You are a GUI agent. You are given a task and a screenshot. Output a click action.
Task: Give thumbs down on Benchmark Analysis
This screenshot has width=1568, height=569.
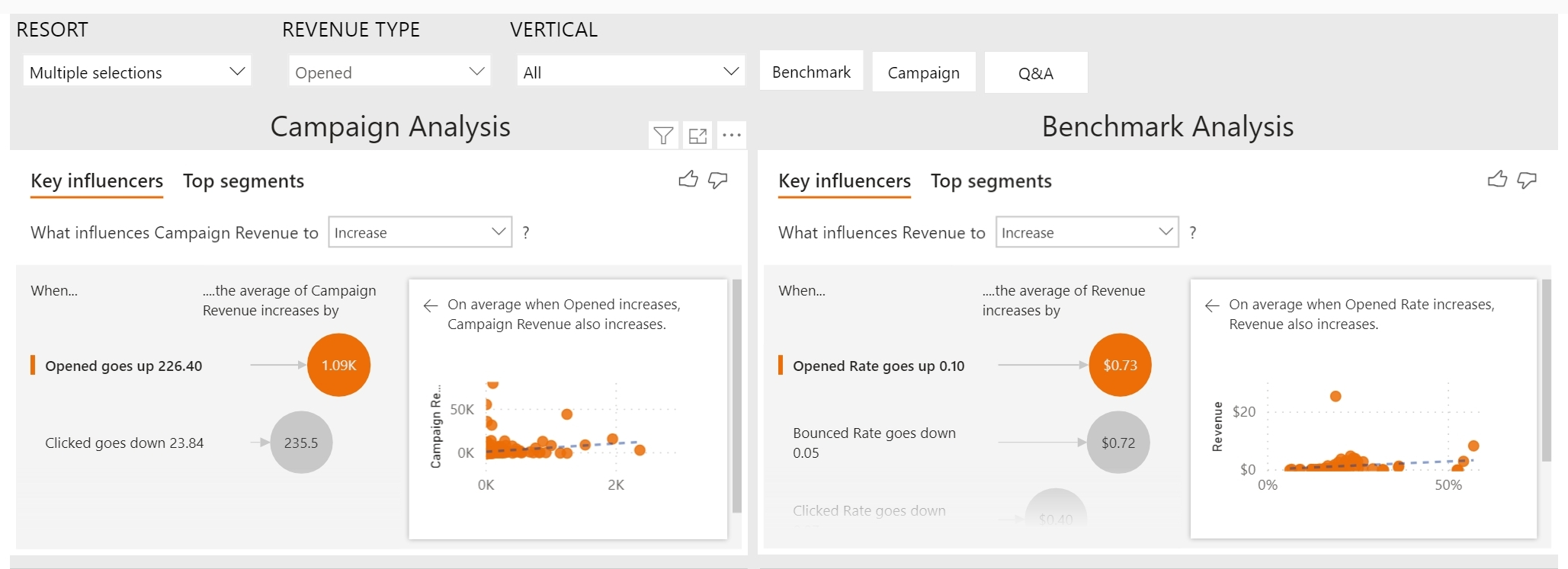point(1527,180)
